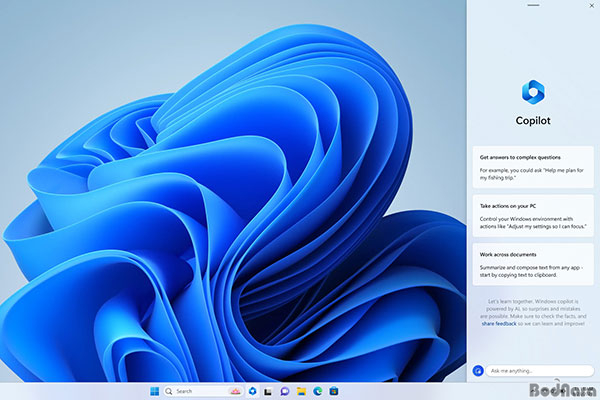The image size is (600, 400).
Task: Click the new topic button beside input
Action: click(x=478, y=371)
